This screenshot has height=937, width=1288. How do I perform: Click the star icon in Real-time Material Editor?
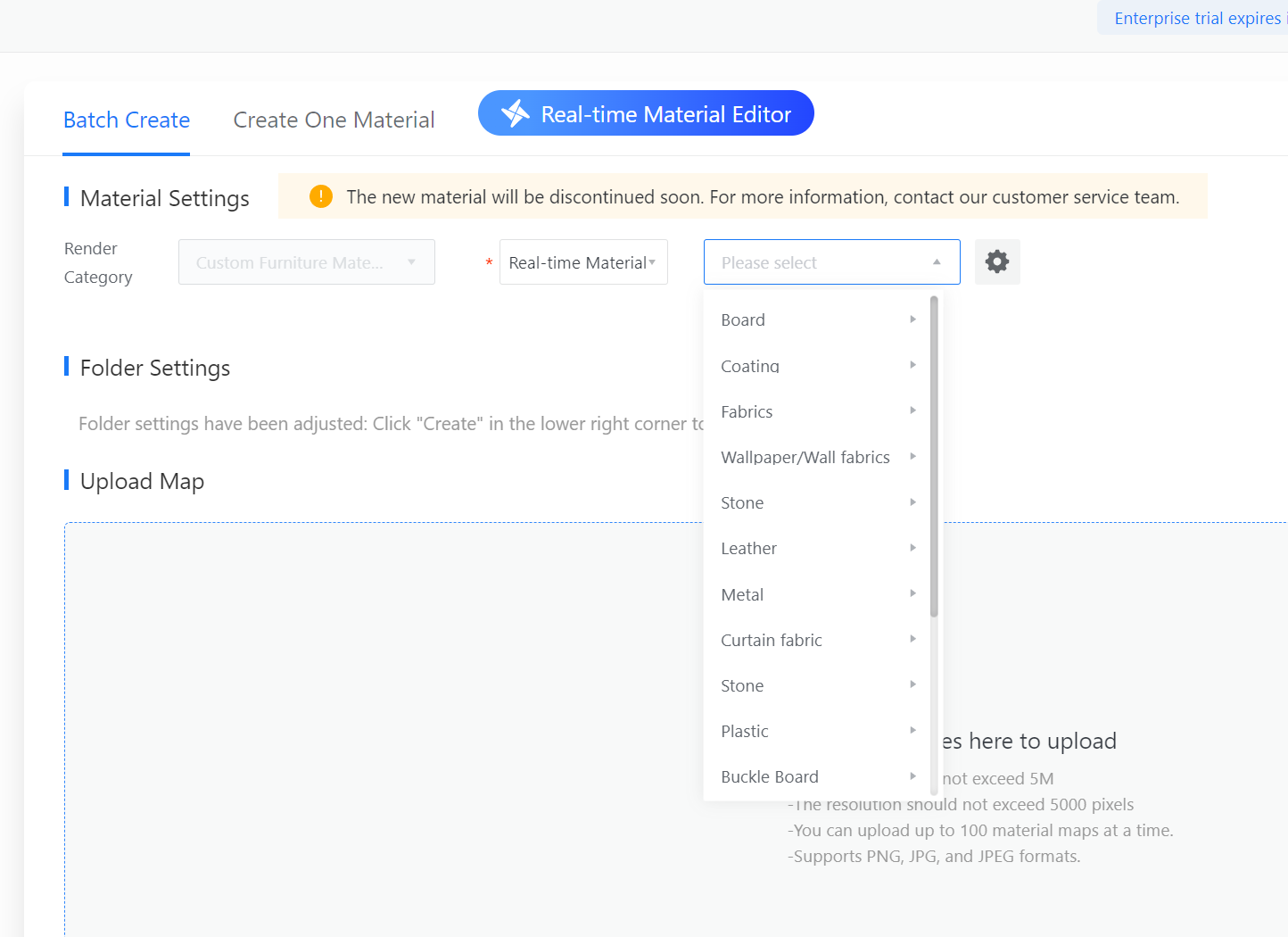coord(515,113)
